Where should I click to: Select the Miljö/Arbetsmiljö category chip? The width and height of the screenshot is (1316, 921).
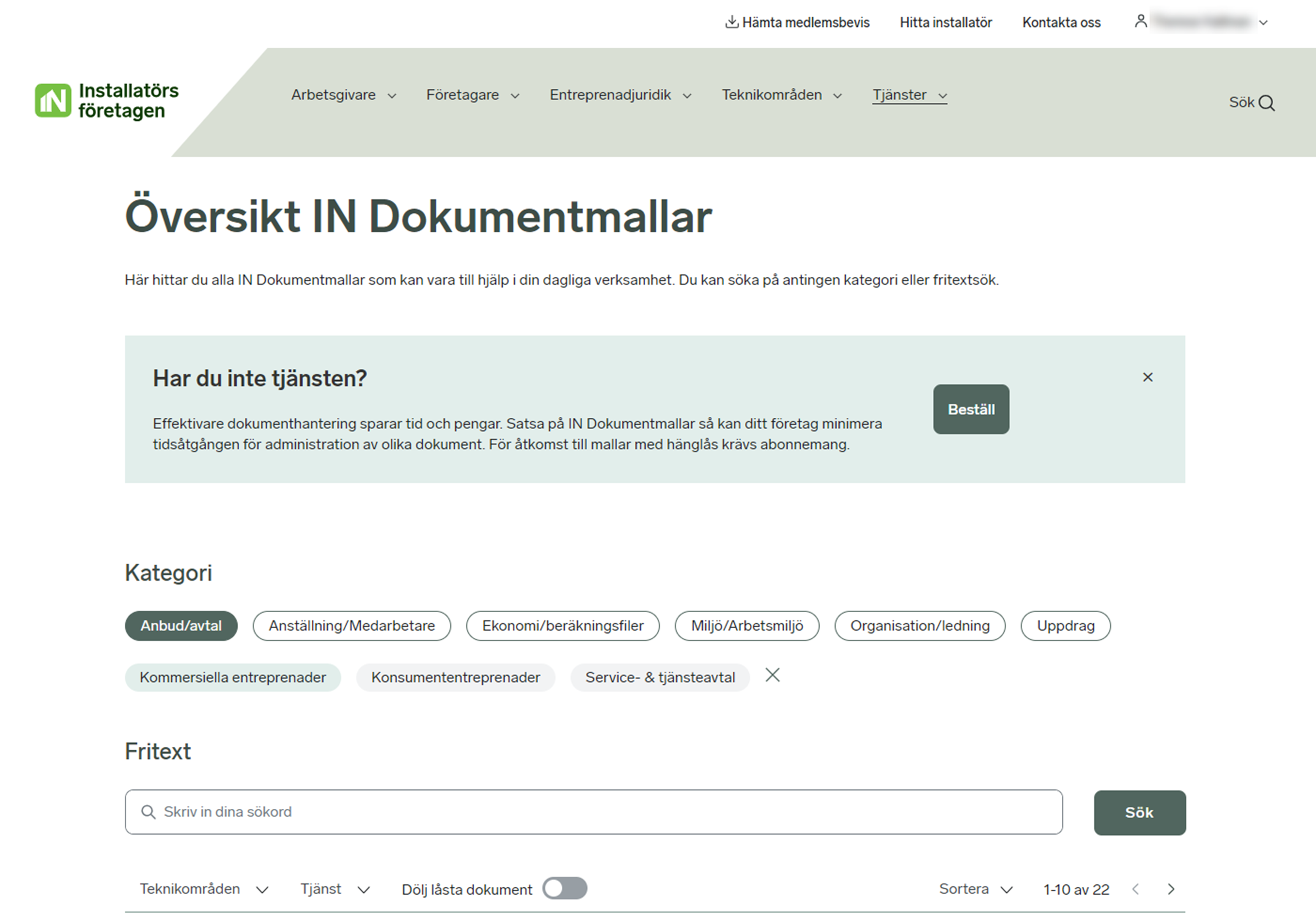746,626
